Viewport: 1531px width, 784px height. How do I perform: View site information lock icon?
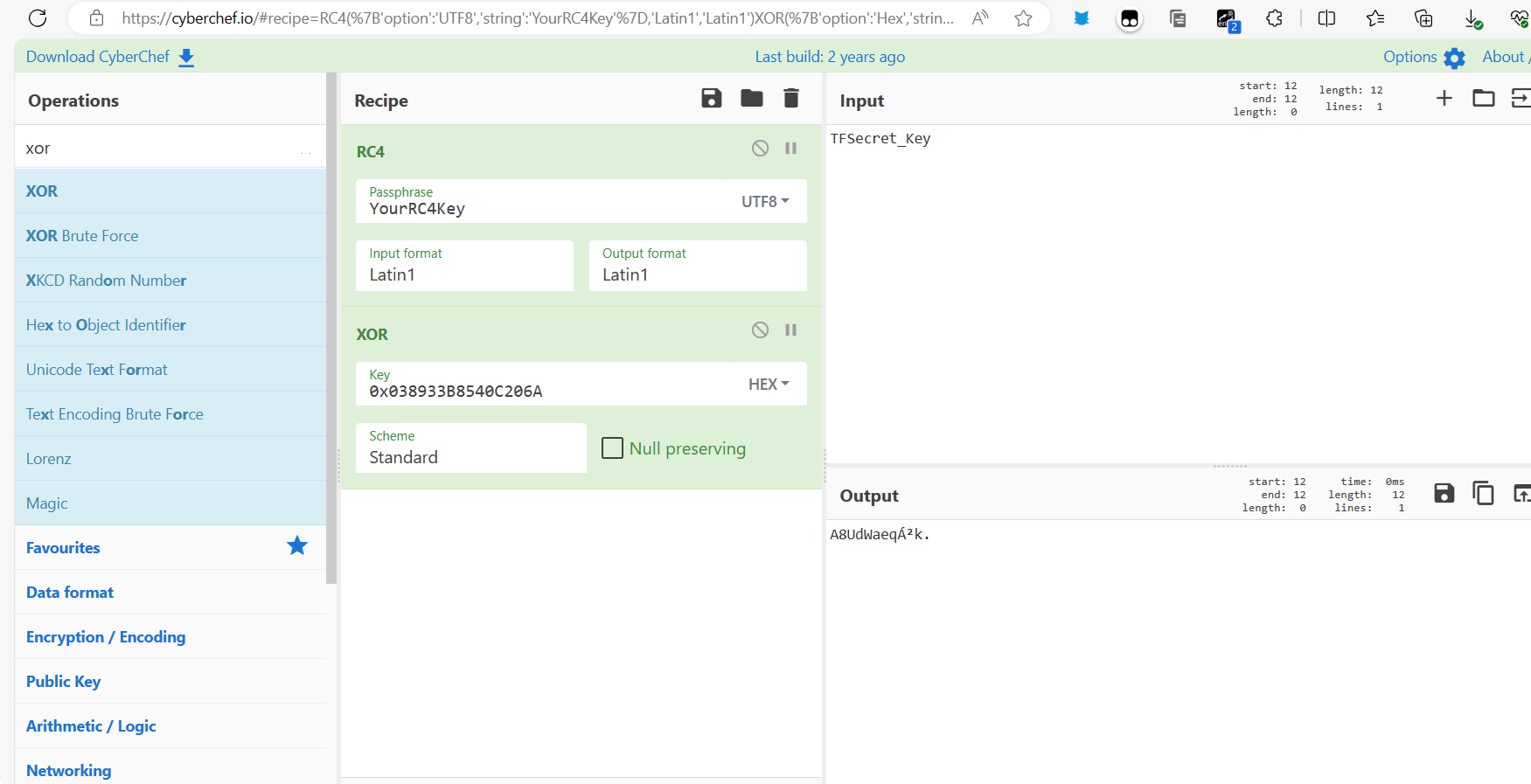click(x=97, y=17)
